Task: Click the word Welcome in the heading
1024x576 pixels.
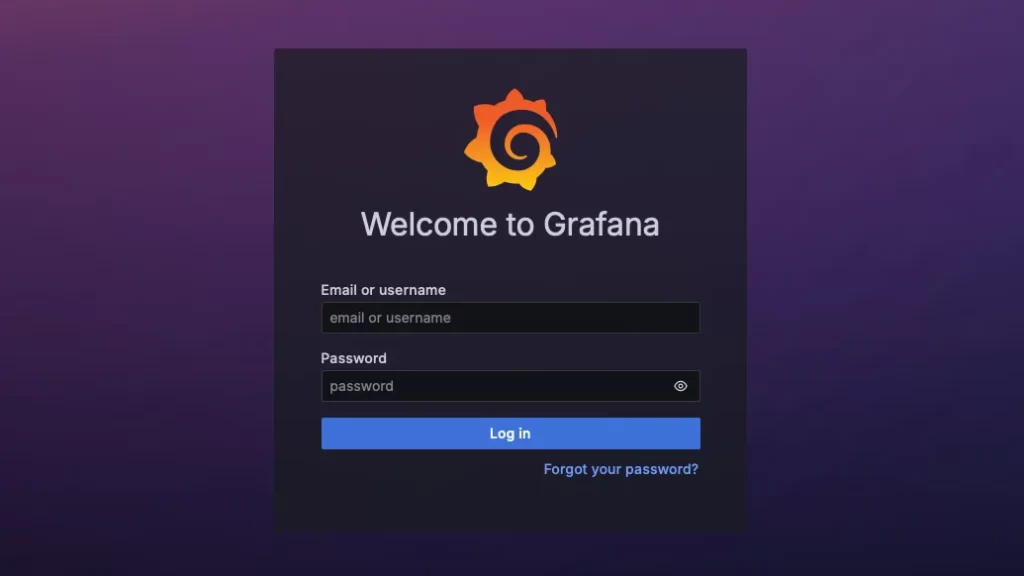Action: pos(429,224)
